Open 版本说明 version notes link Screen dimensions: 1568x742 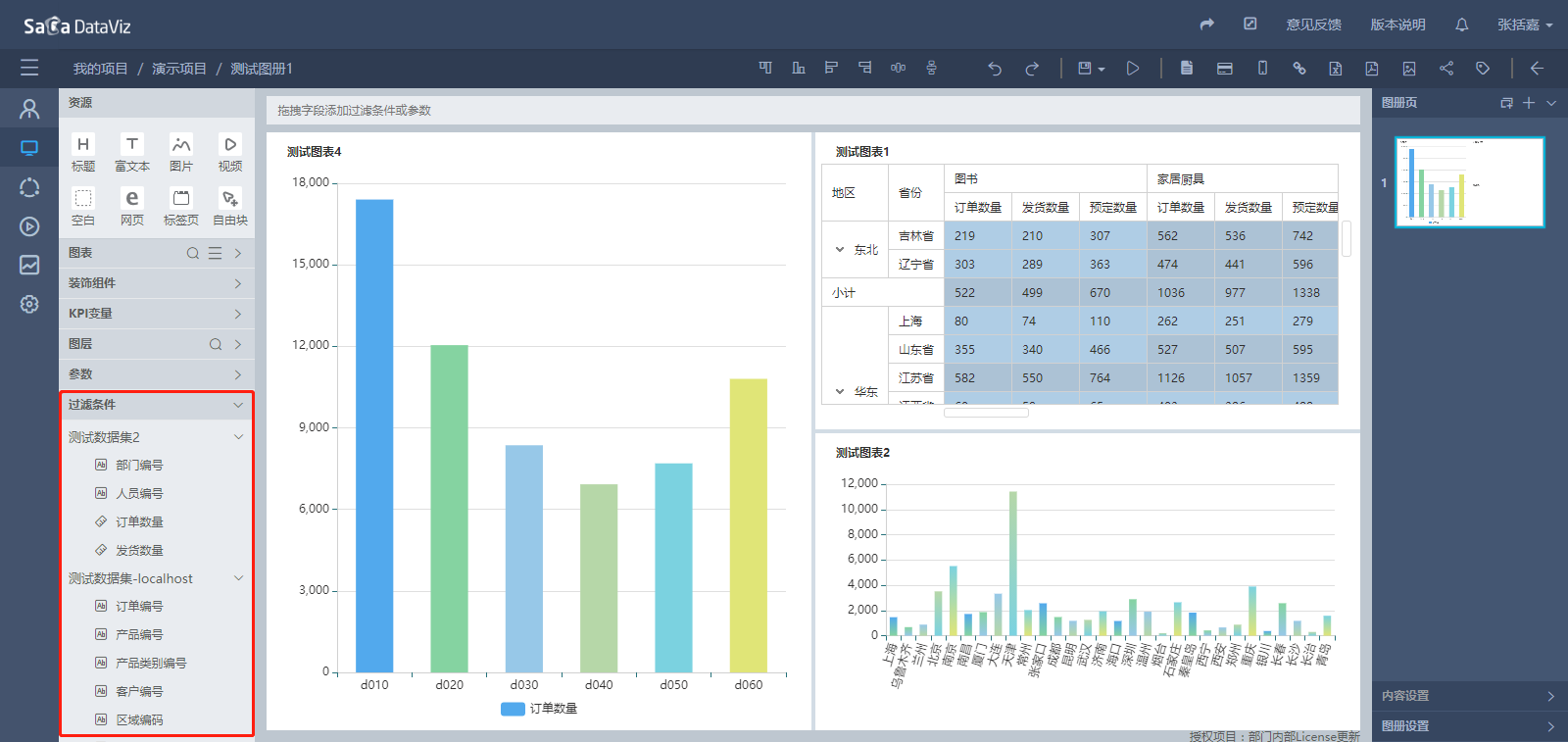point(1397,25)
